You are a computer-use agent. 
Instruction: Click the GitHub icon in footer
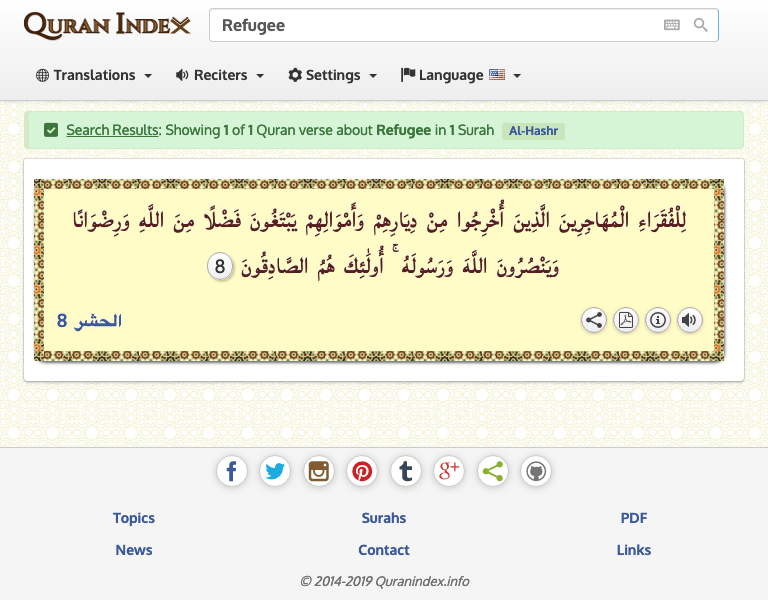pyautogui.click(x=536, y=471)
